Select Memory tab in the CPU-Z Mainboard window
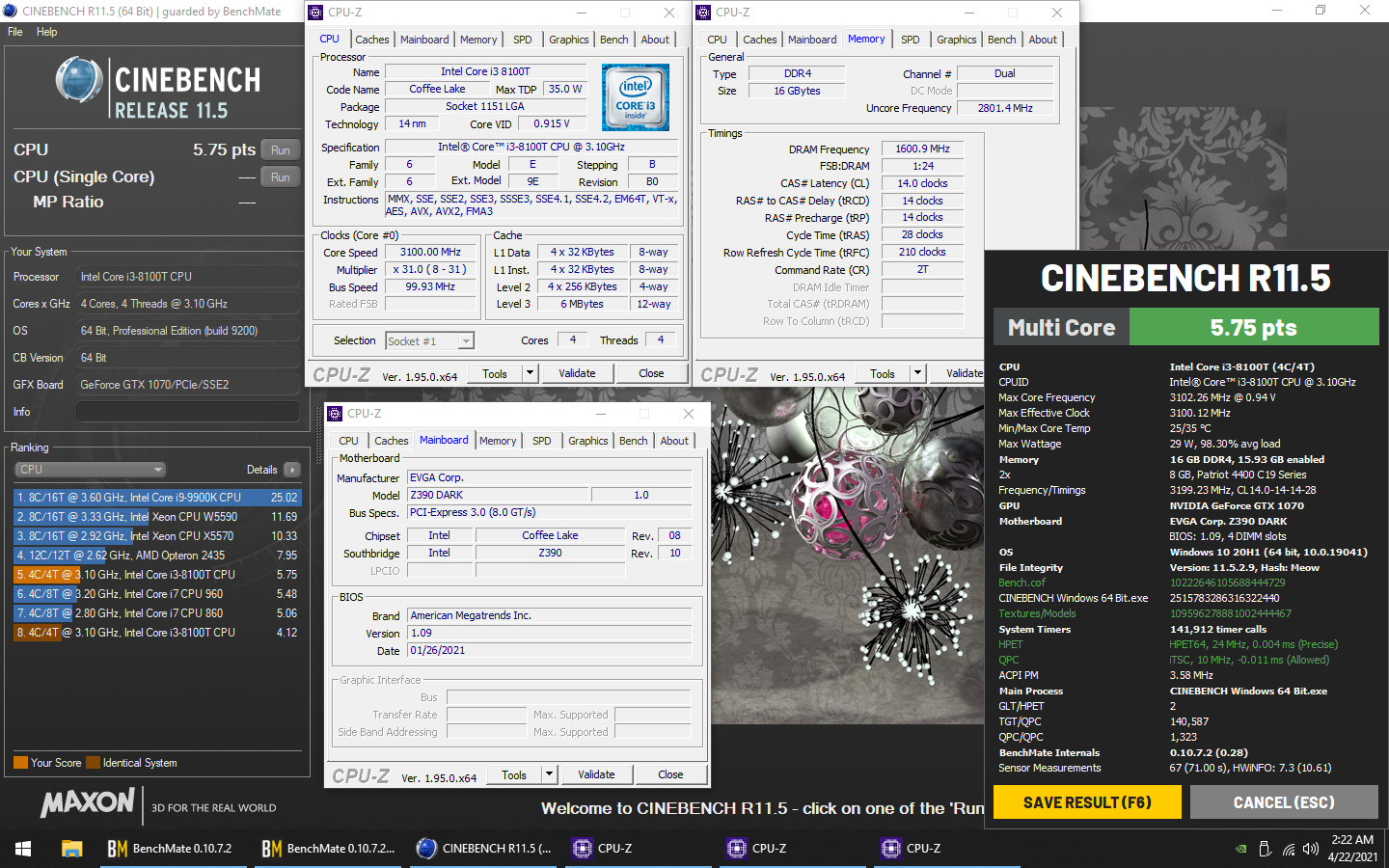The height and width of the screenshot is (868, 1389). (x=498, y=441)
